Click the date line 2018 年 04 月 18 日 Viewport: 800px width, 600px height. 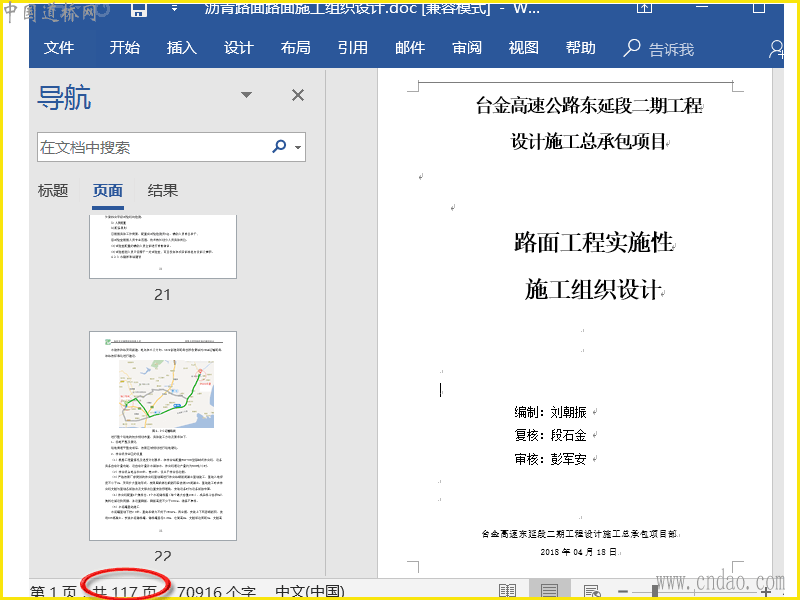point(579,552)
